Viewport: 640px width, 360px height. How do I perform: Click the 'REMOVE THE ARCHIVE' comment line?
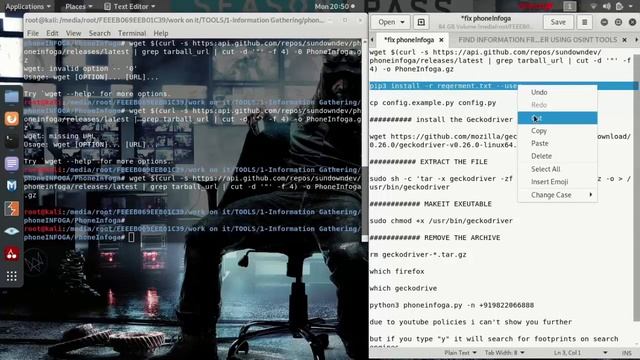(x=435, y=238)
